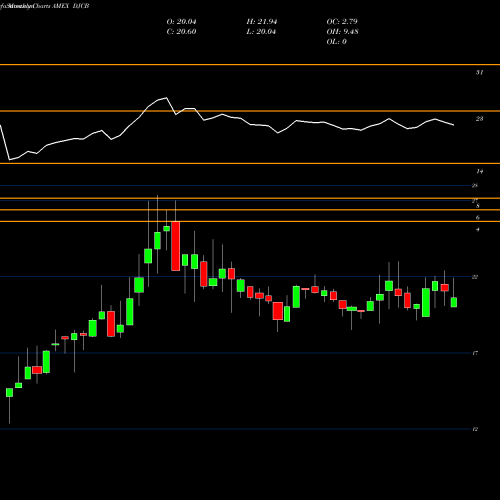Click the indicator axis label '31'

[479, 72]
